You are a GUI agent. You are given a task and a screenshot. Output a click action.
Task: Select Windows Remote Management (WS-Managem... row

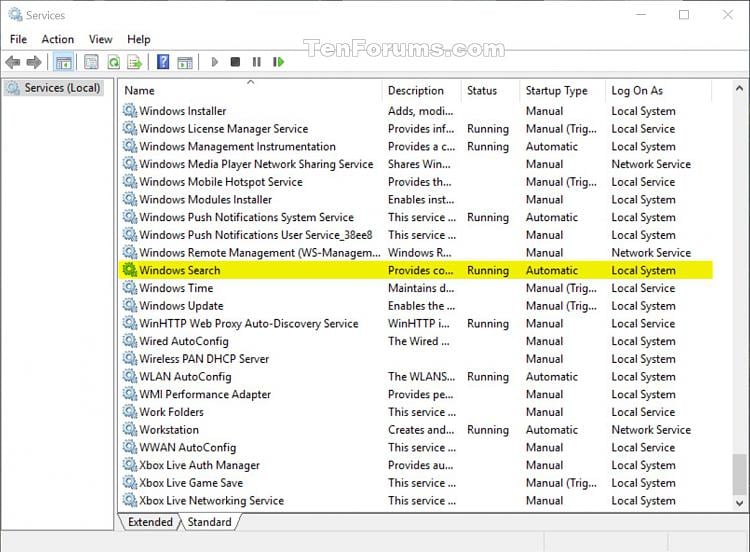click(416, 253)
